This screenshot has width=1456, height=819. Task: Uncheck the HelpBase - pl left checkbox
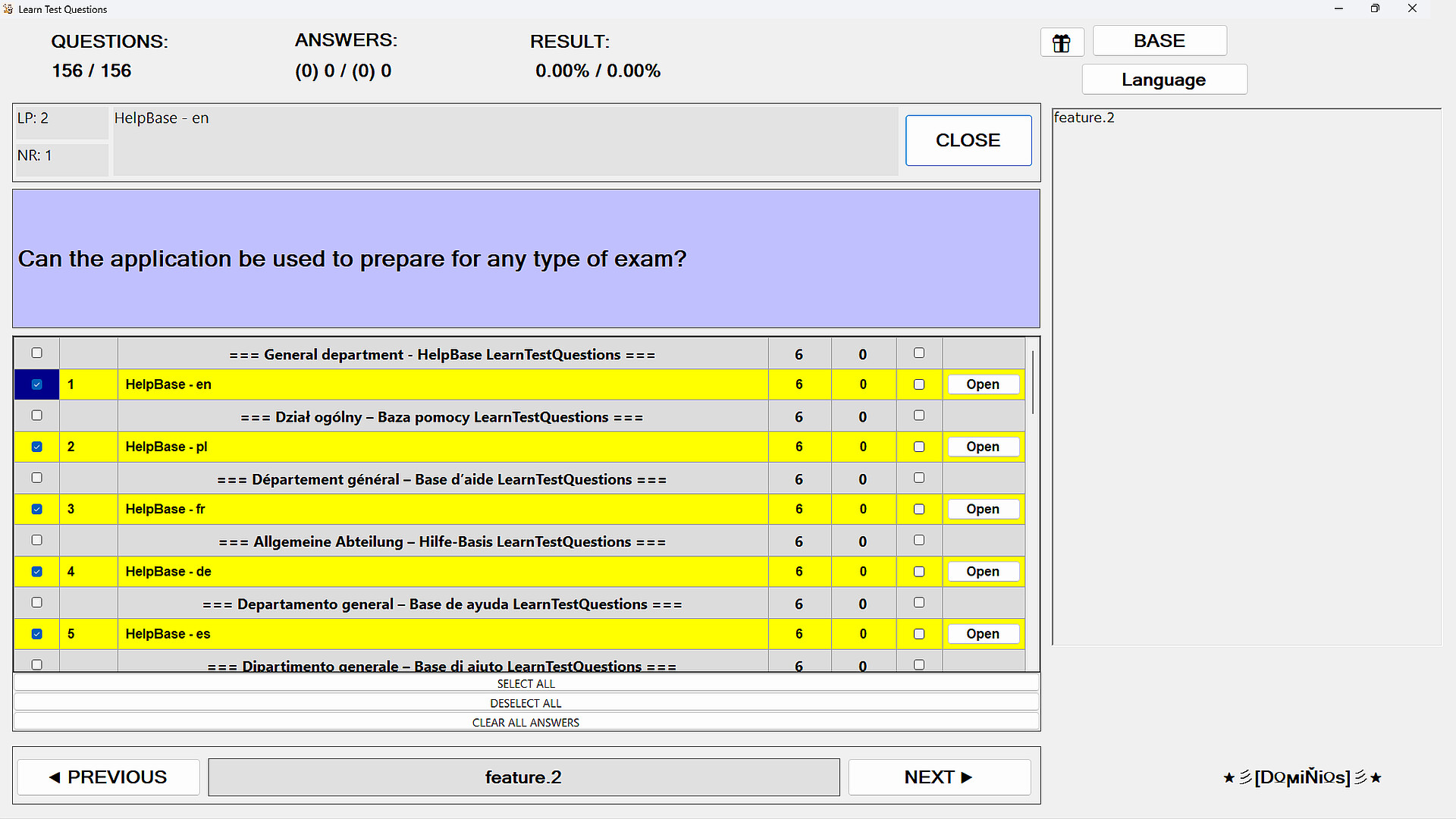[36, 447]
